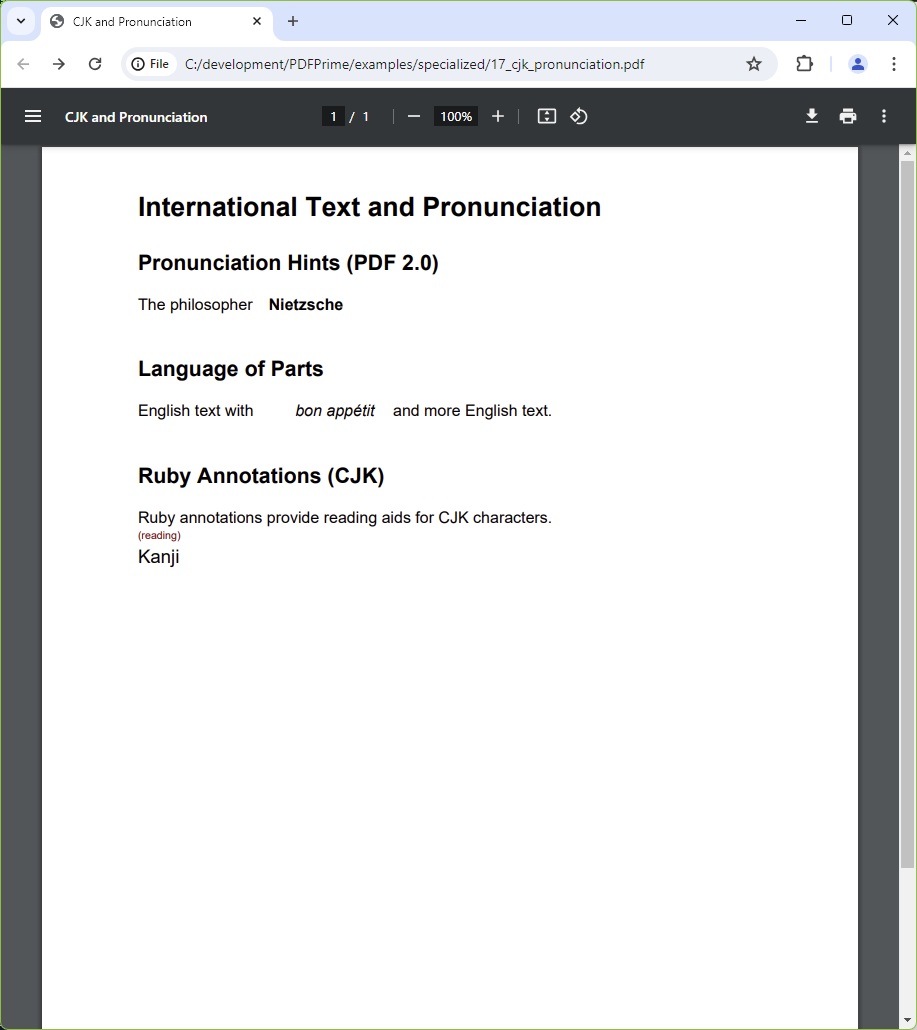The height and width of the screenshot is (1030, 917).
Task: Rotate the PDF counterclockwise
Action: pyautogui.click(x=579, y=116)
